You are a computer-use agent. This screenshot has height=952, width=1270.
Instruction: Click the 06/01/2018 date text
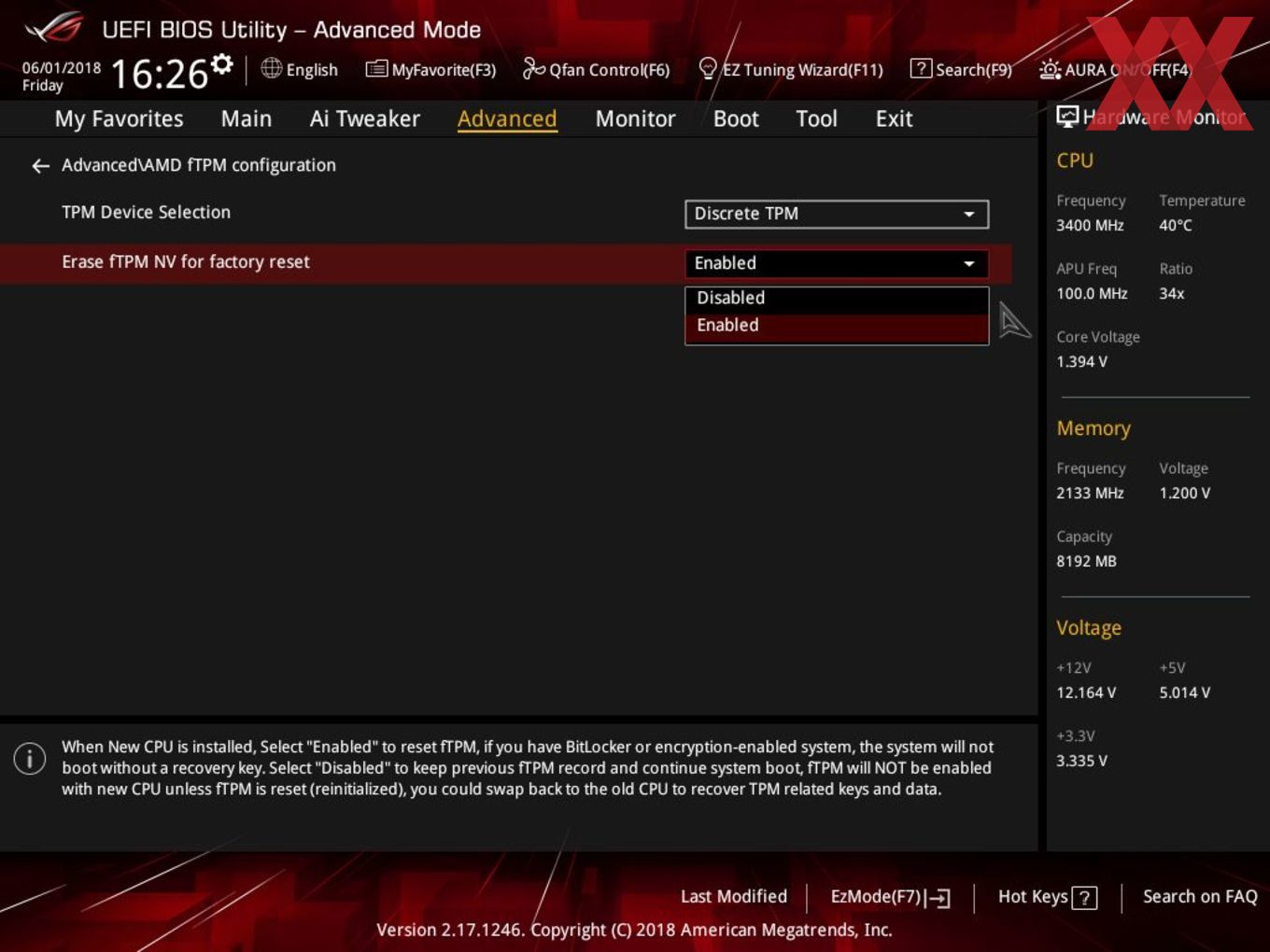pyautogui.click(x=62, y=68)
